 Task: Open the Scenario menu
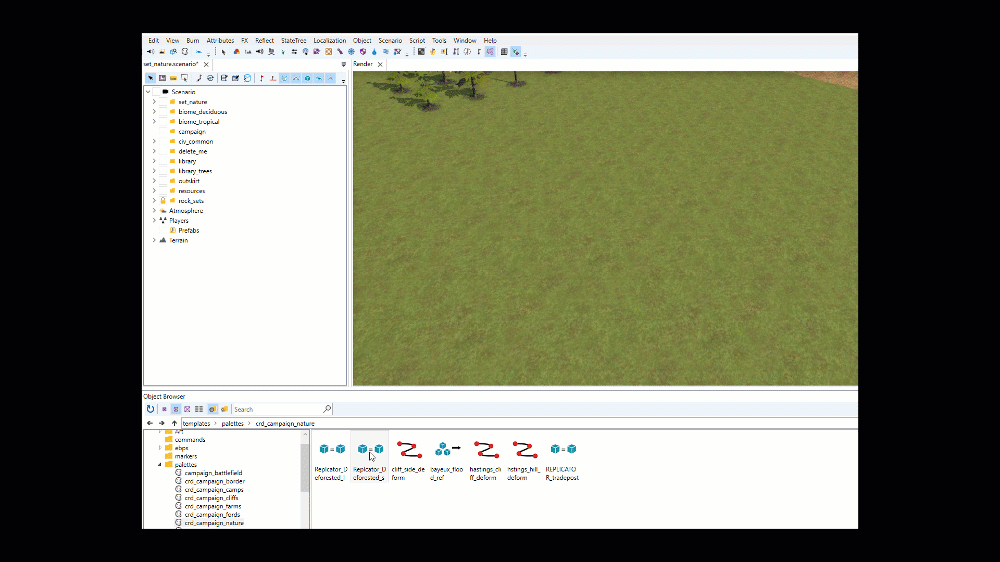(x=390, y=40)
